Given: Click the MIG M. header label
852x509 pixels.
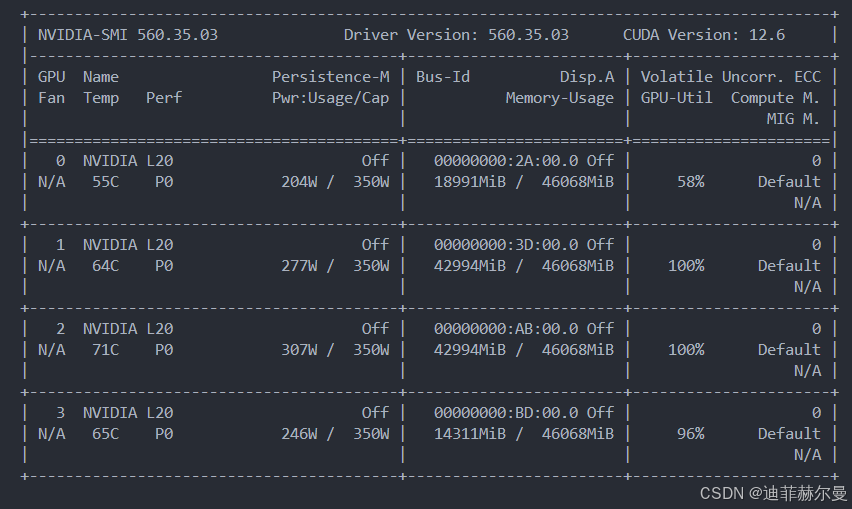Looking at the screenshot, I should pyautogui.click(x=793, y=119).
